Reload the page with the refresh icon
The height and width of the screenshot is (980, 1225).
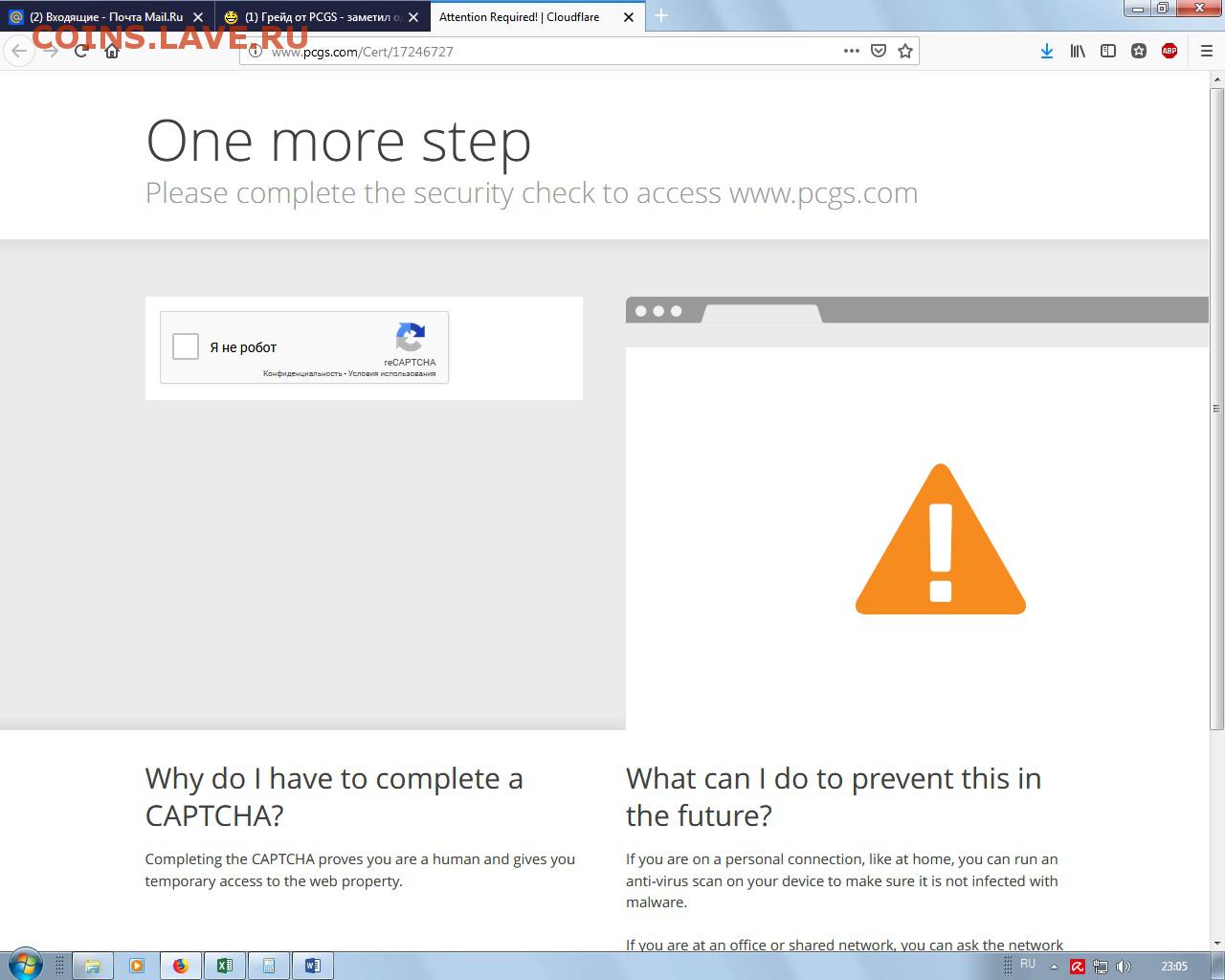coord(81,51)
